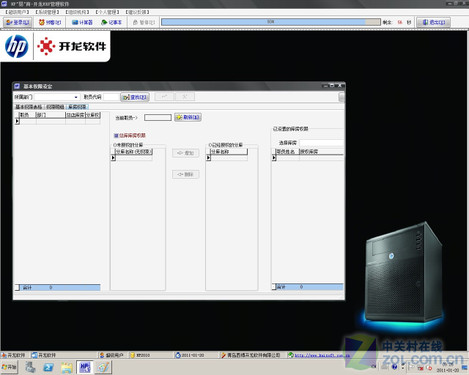Launch the 计算器 calculator tool

pyautogui.click(x=82, y=22)
